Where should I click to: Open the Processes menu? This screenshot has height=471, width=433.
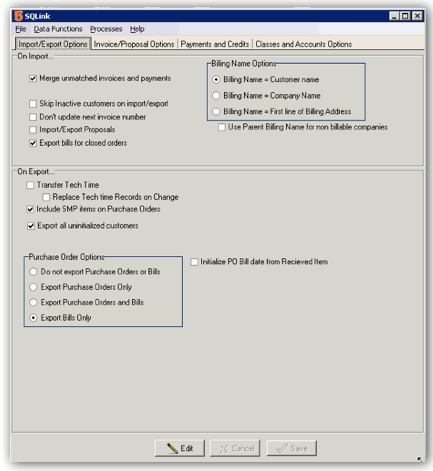coord(106,29)
